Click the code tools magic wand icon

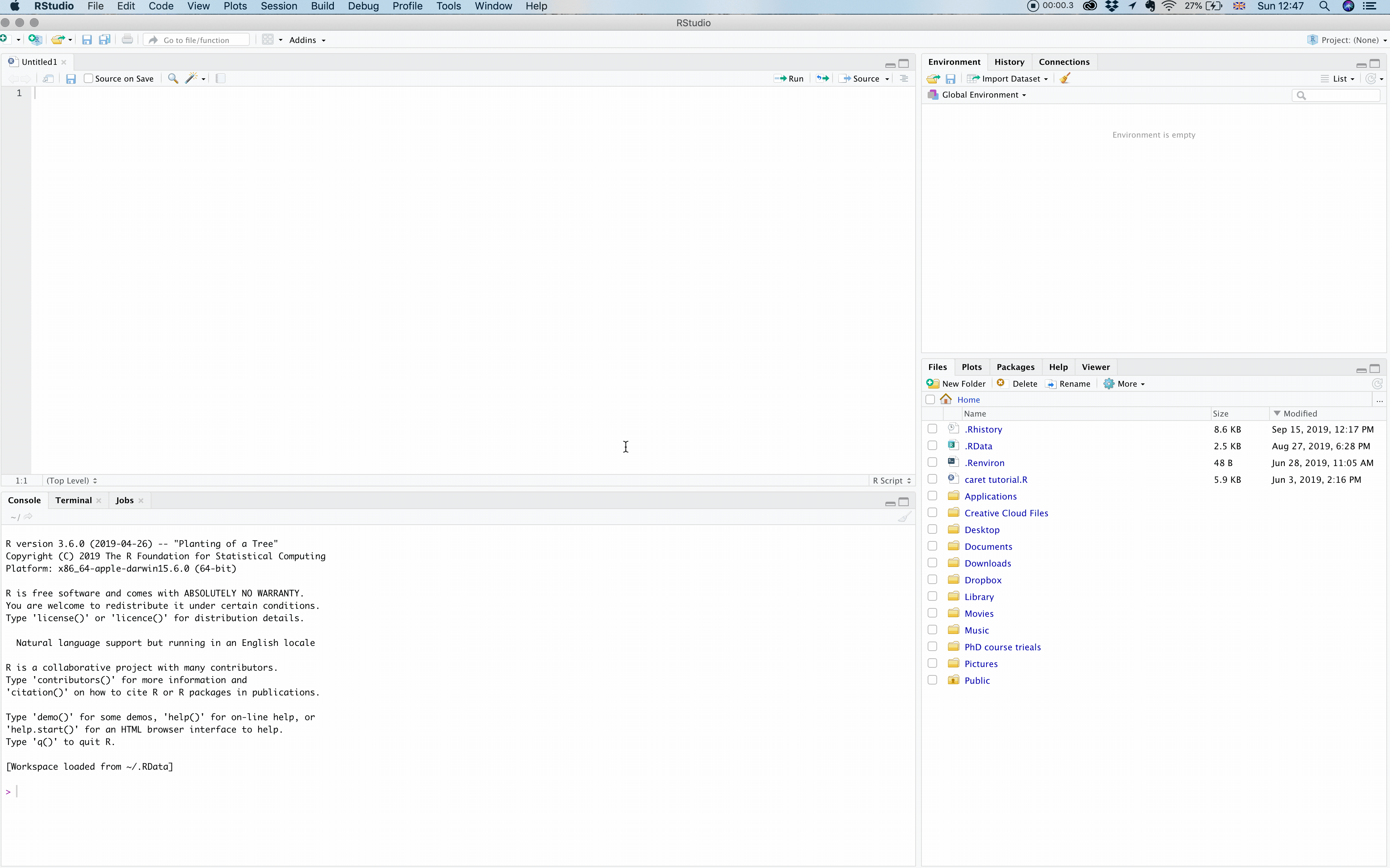(x=192, y=79)
